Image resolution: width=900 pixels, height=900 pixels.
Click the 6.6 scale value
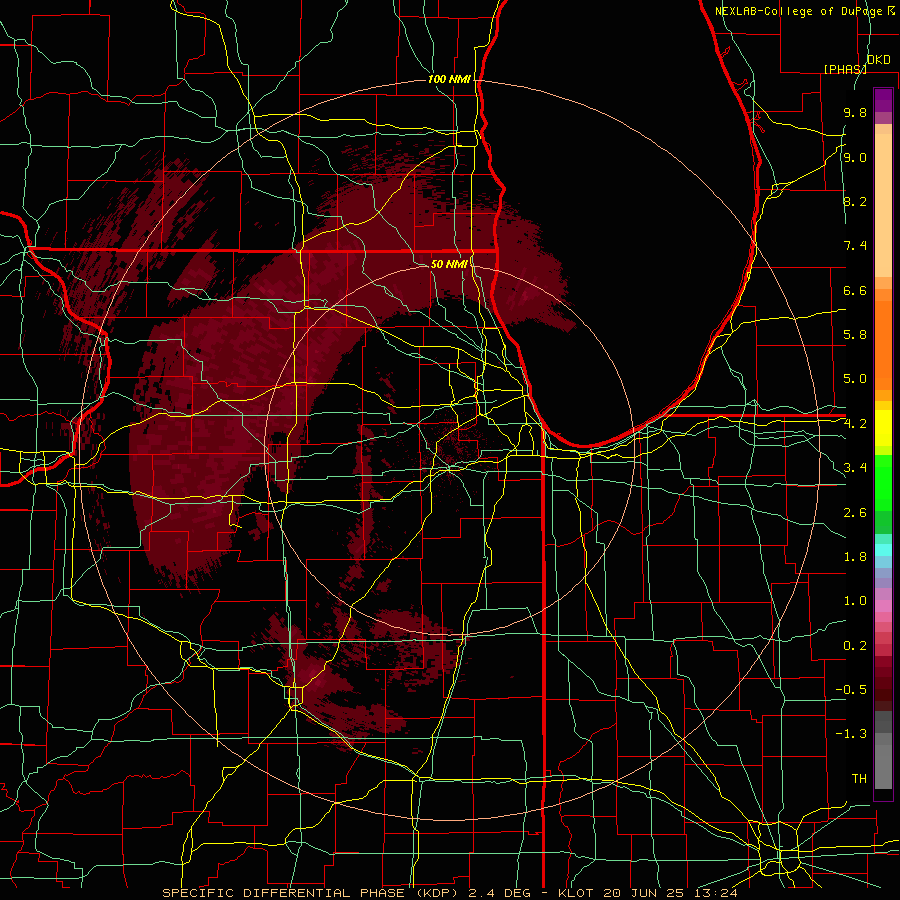855,290
